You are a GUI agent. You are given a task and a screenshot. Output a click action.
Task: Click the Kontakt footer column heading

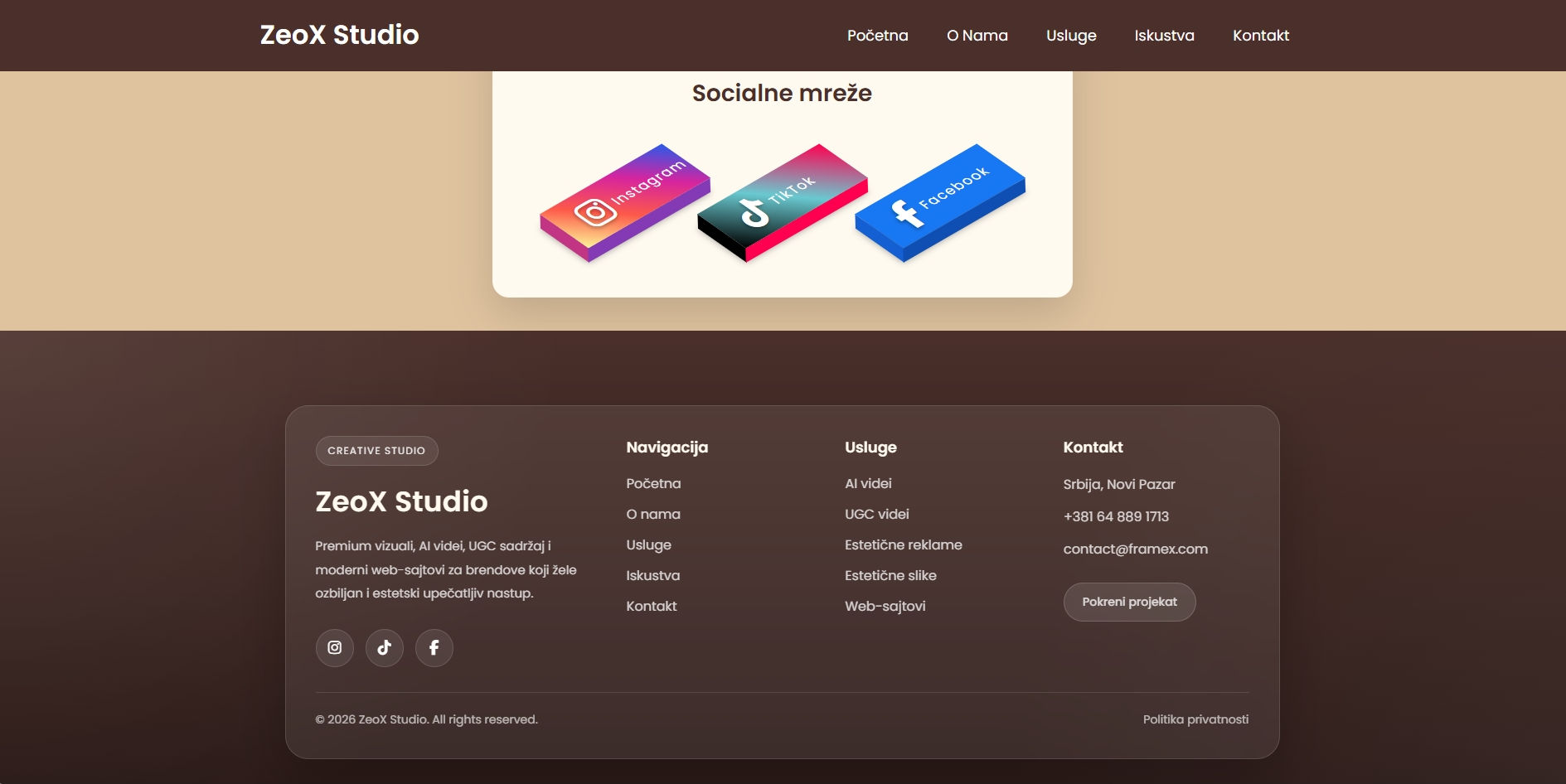click(x=1093, y=448)
